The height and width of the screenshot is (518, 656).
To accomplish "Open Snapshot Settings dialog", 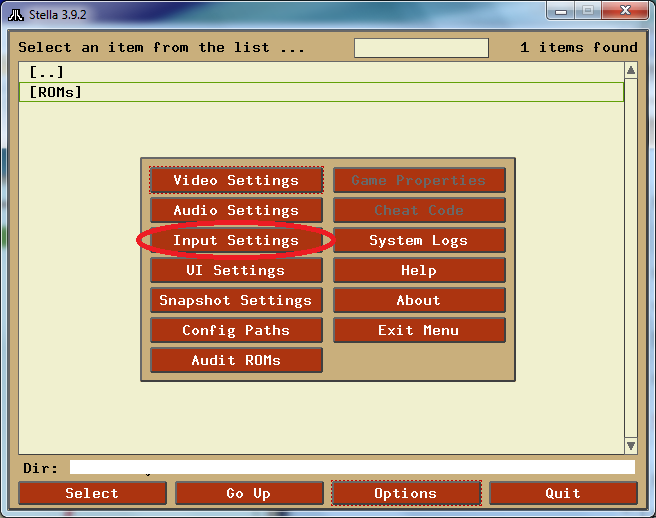I will tap(236, 300).
